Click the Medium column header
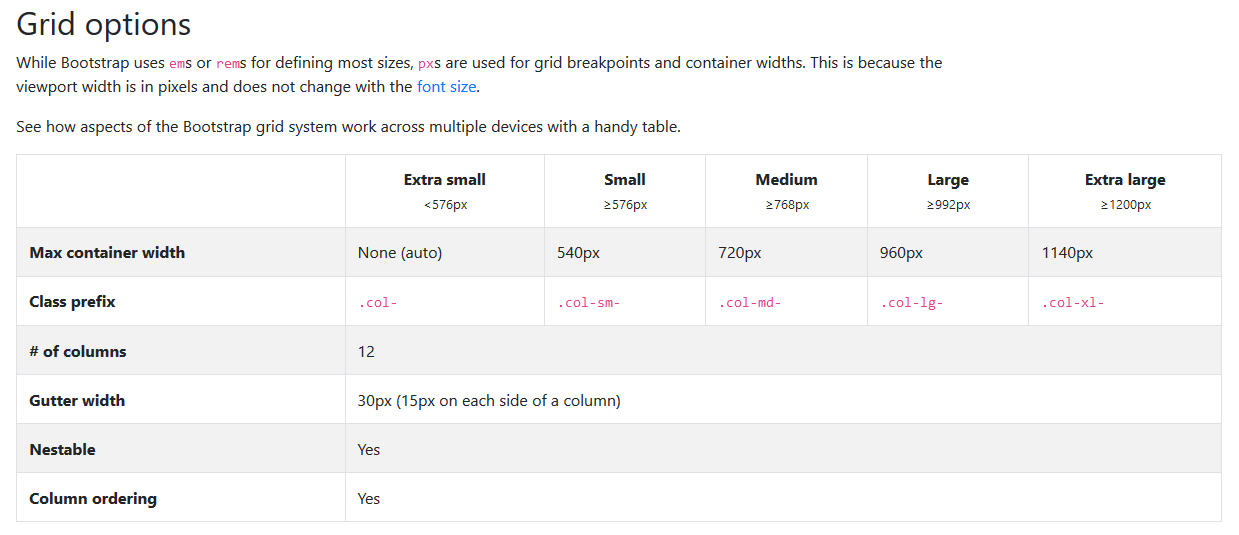 point(786,180)
